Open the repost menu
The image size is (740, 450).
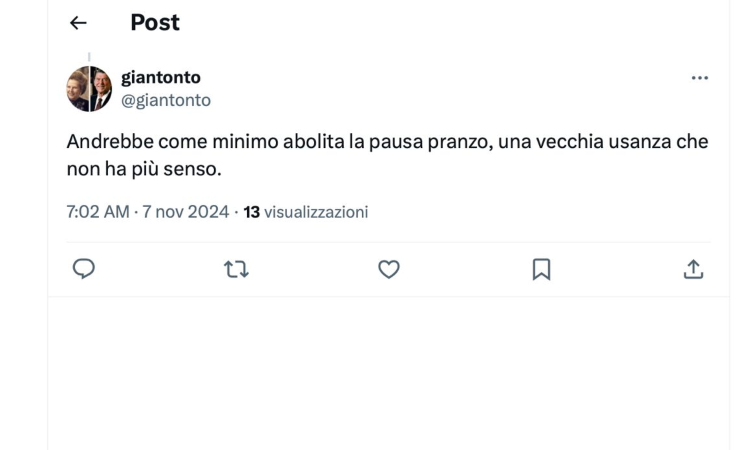[236, 269]
